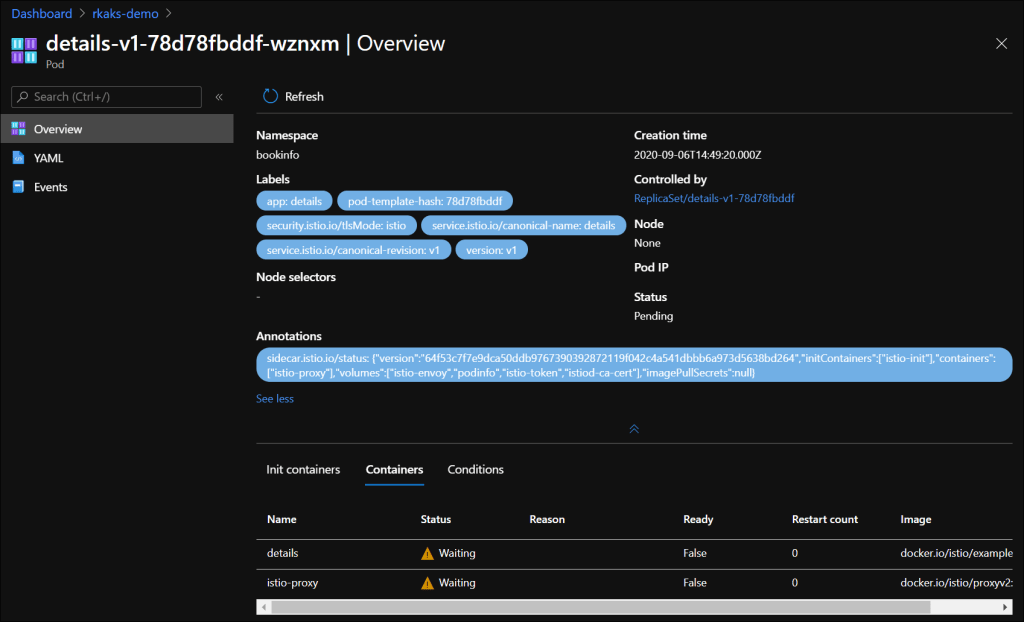Viewport: 1024px width, 622px height.
Task: Open the ReplicaSet/details-v1-78d78fbddf link
Action: [x=714, y=198]
